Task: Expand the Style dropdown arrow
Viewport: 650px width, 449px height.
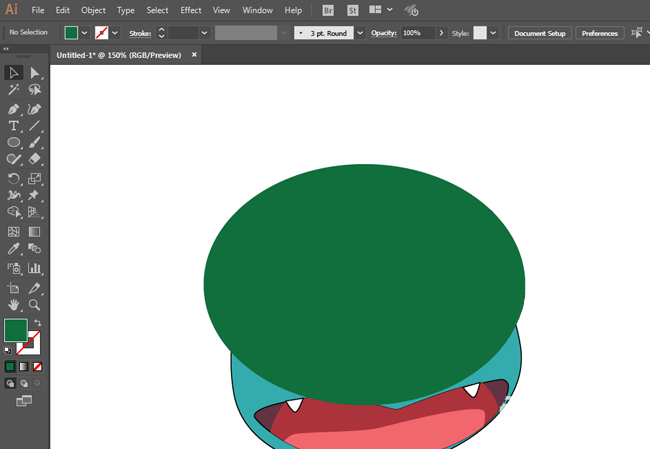Action: 493,33
